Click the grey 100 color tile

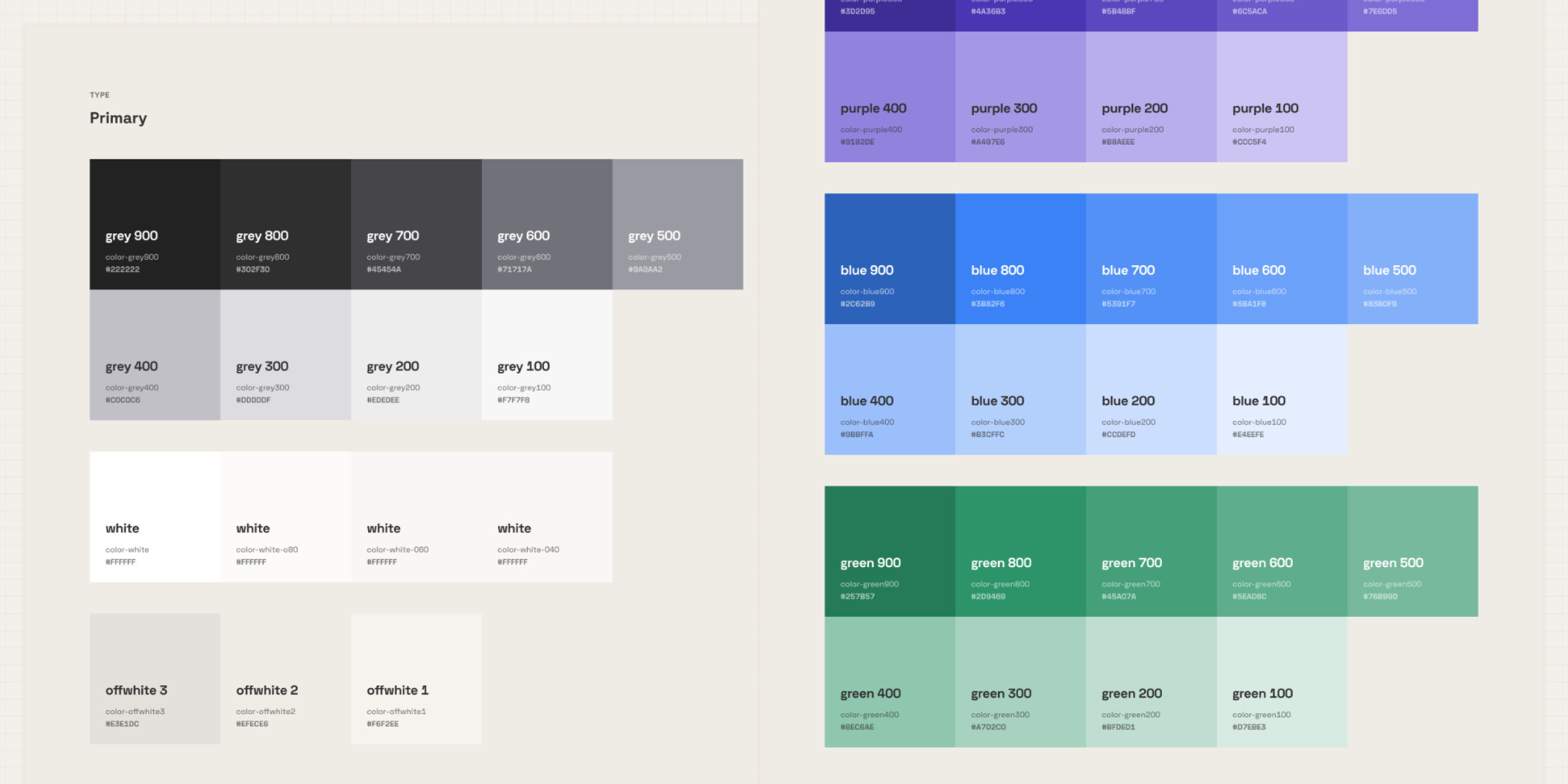pos(546,355)
